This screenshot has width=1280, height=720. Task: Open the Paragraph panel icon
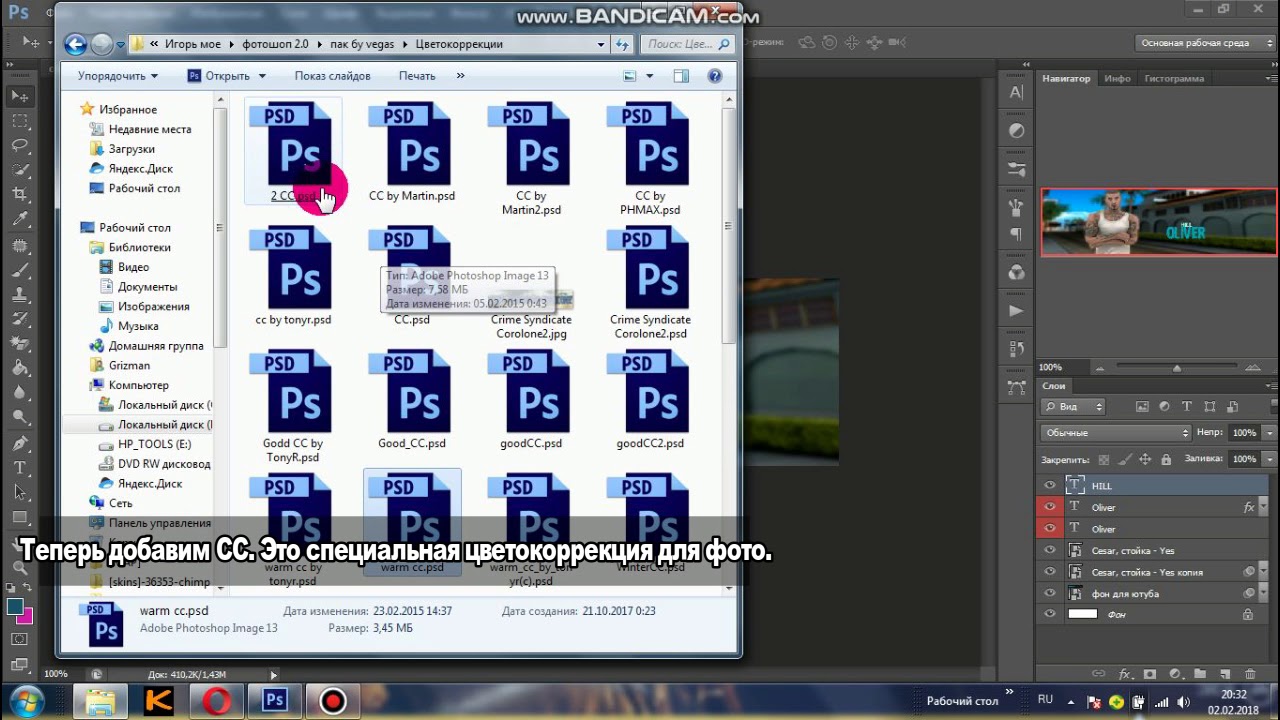tap(1016, 234)
